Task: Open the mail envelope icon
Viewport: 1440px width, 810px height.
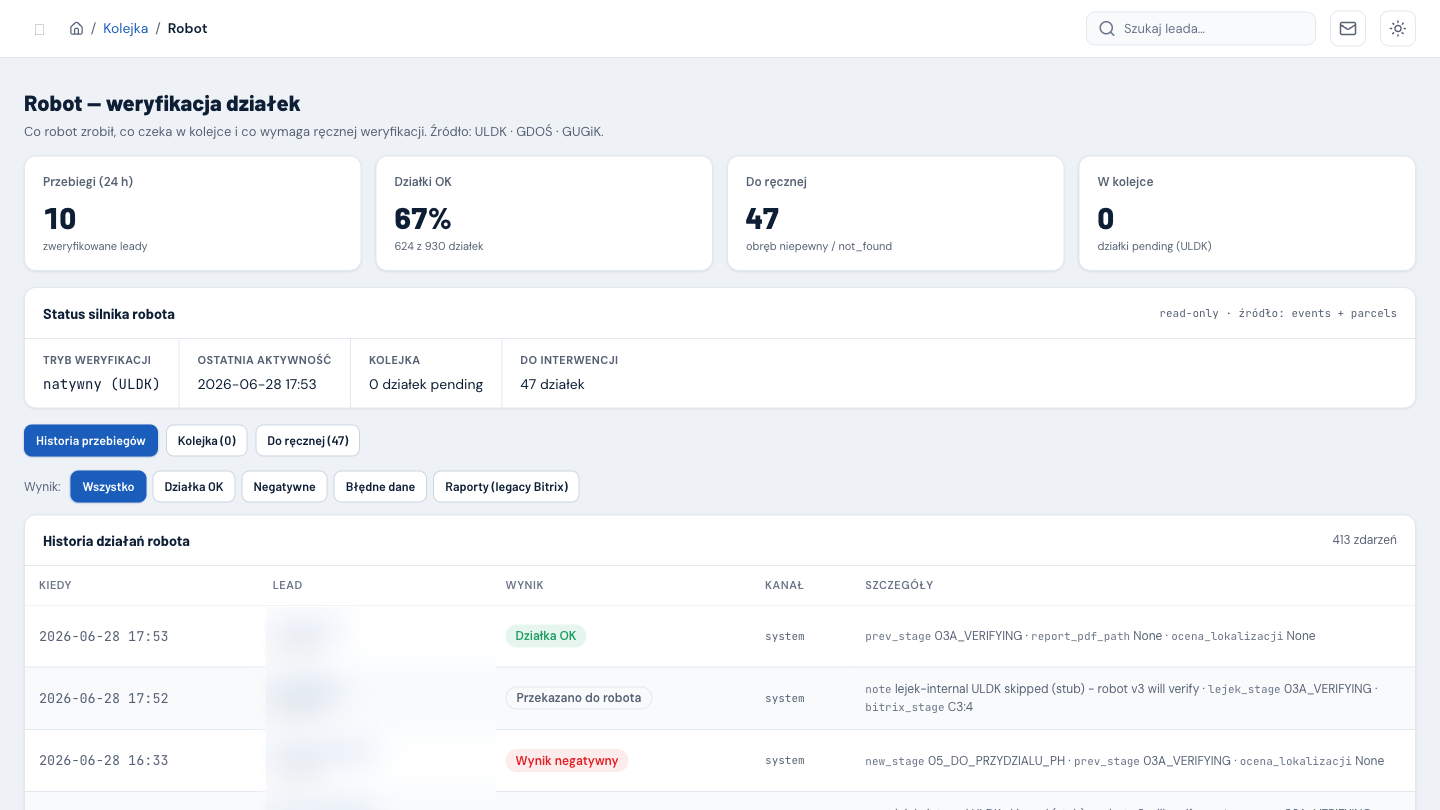Action: 1348,28
